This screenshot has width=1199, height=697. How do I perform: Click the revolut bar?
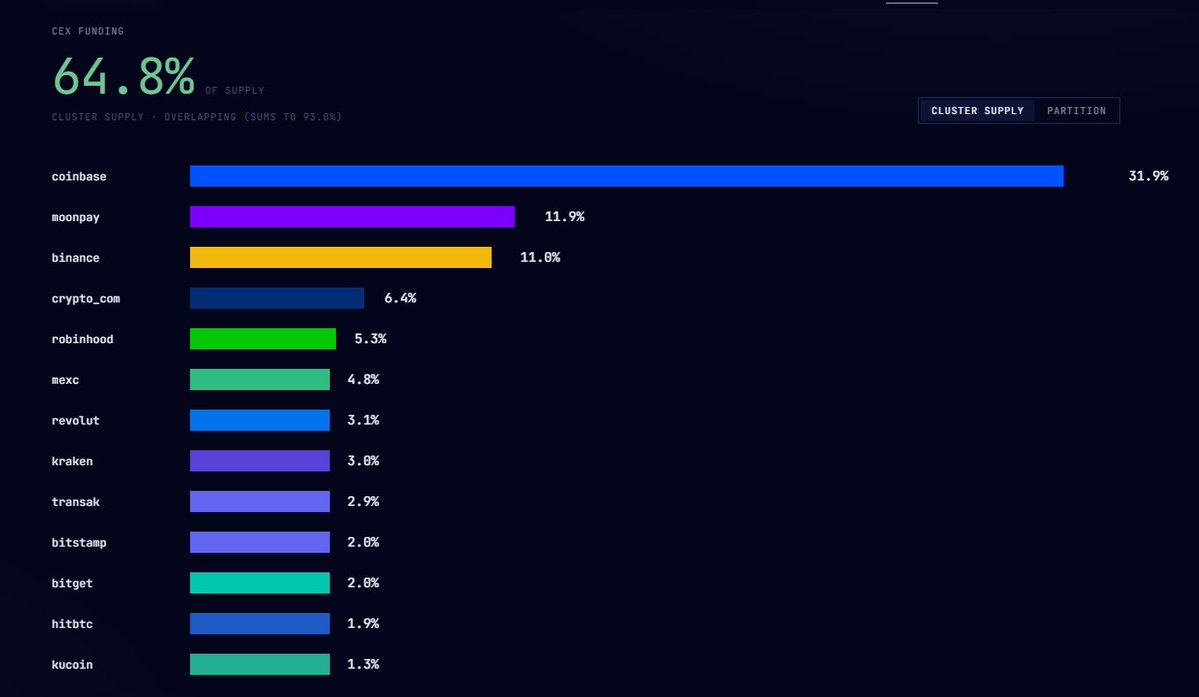tap(259, 420)
